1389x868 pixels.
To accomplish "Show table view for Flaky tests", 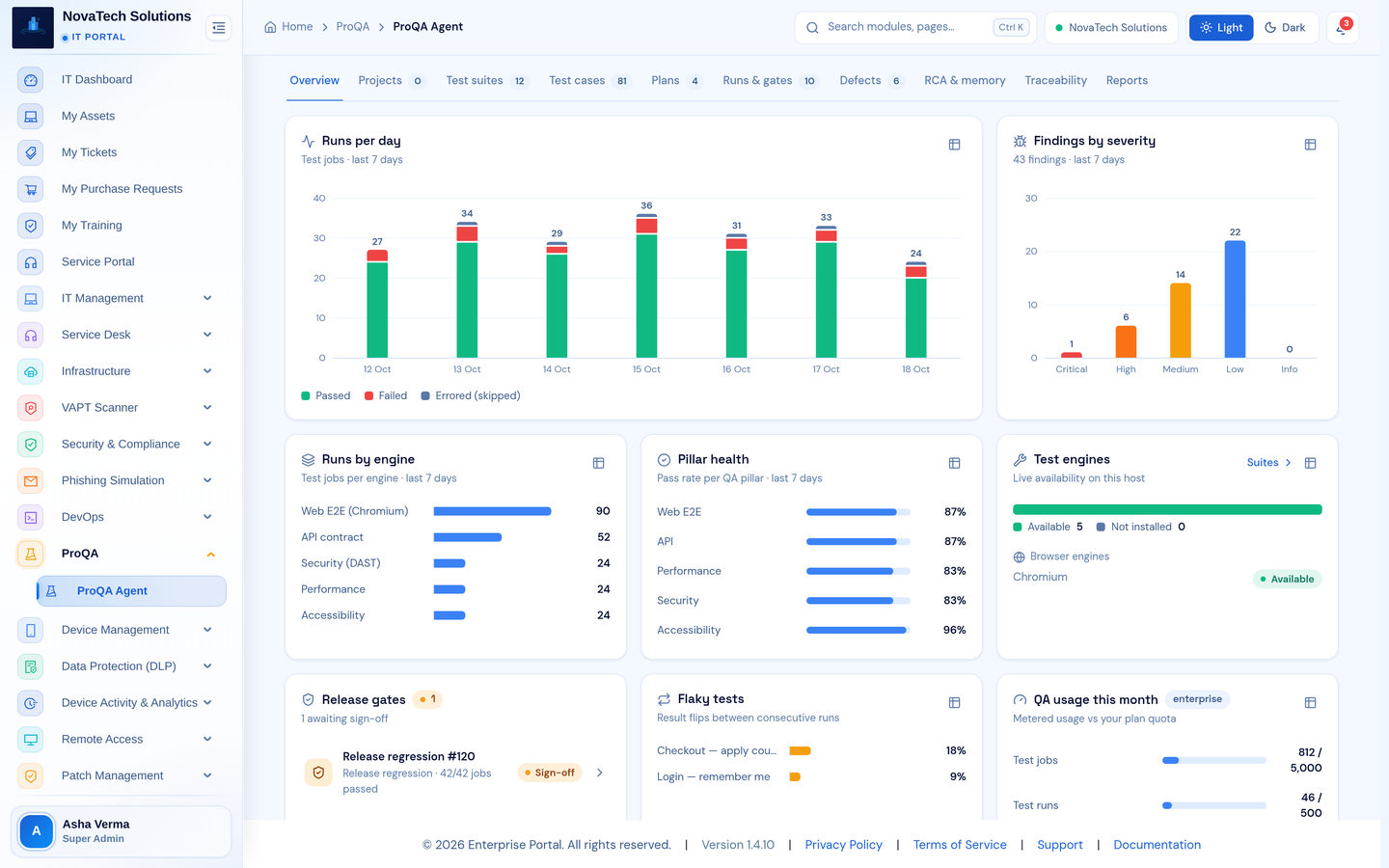I will (954, 703).
